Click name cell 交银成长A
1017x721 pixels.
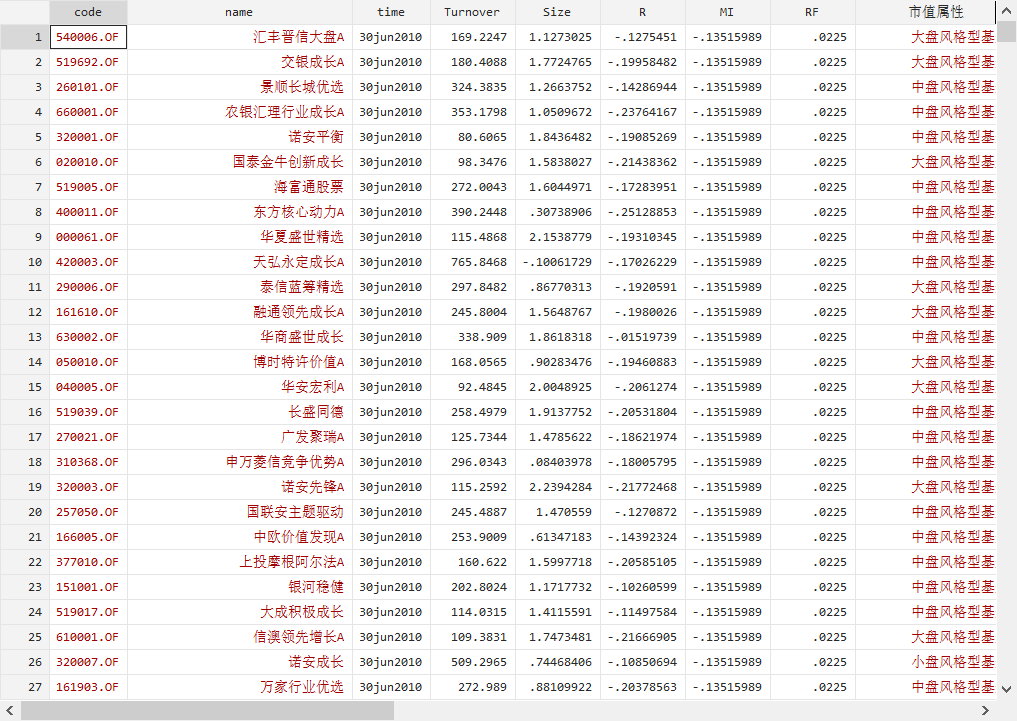(x=239, y=62)
